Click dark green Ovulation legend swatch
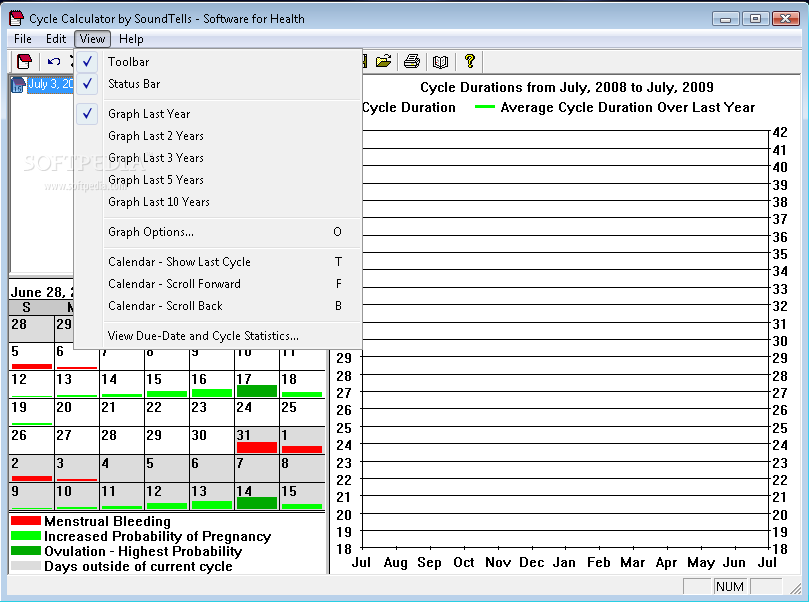The image size is (809, 602). 26,551
